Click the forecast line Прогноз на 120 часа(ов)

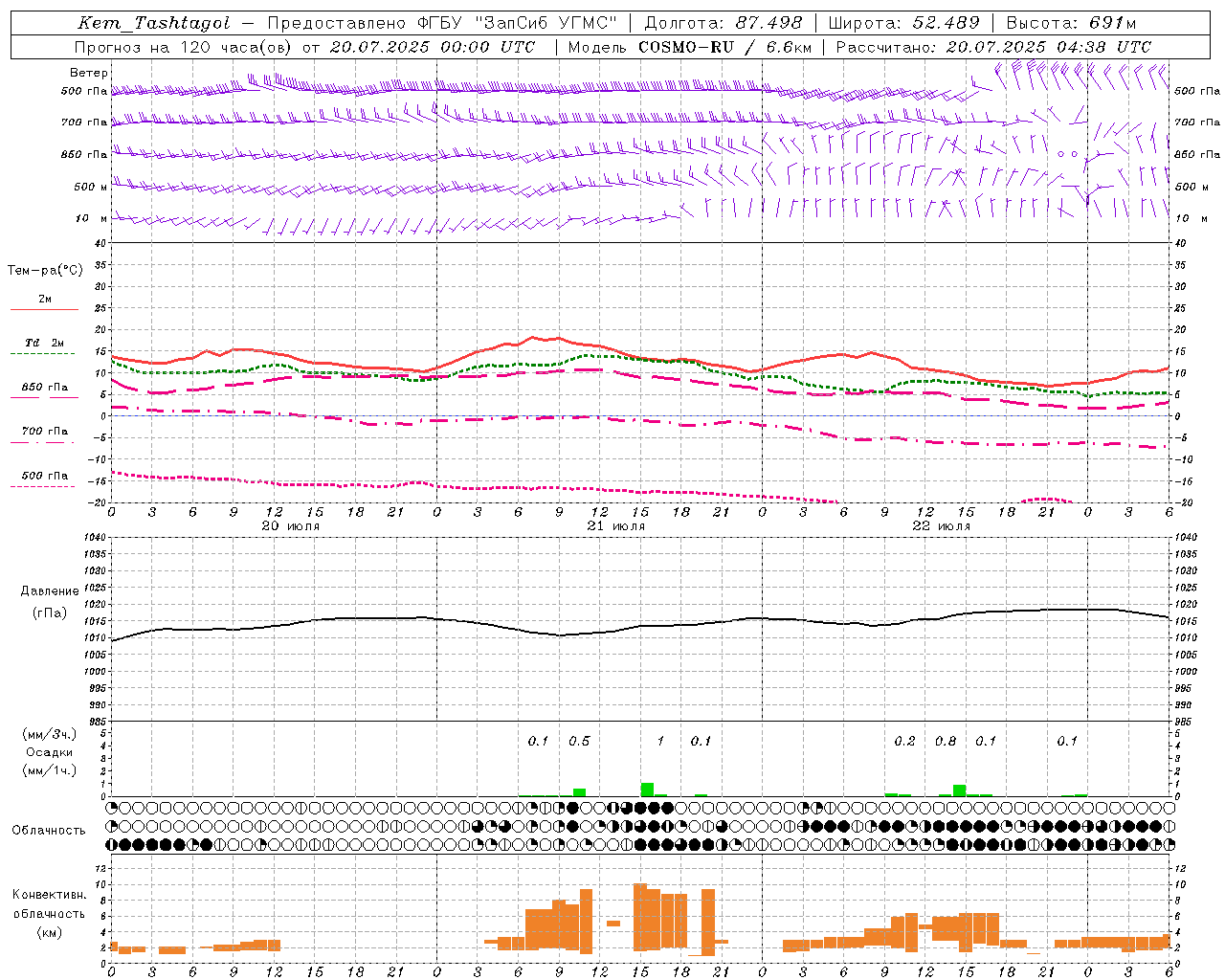point(185,47)
